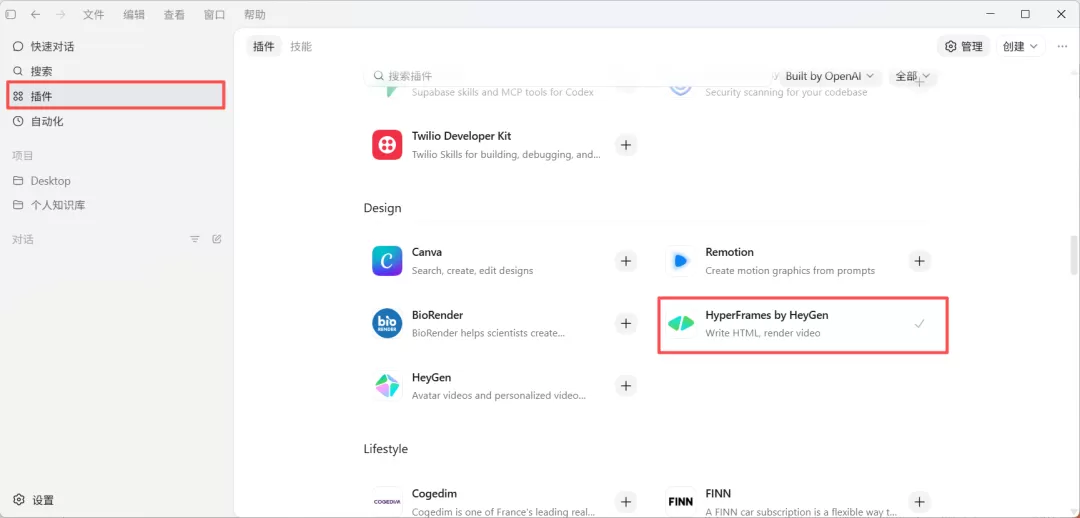Click the HyperFrames by HeyGen logo

(x=681, y=324)
